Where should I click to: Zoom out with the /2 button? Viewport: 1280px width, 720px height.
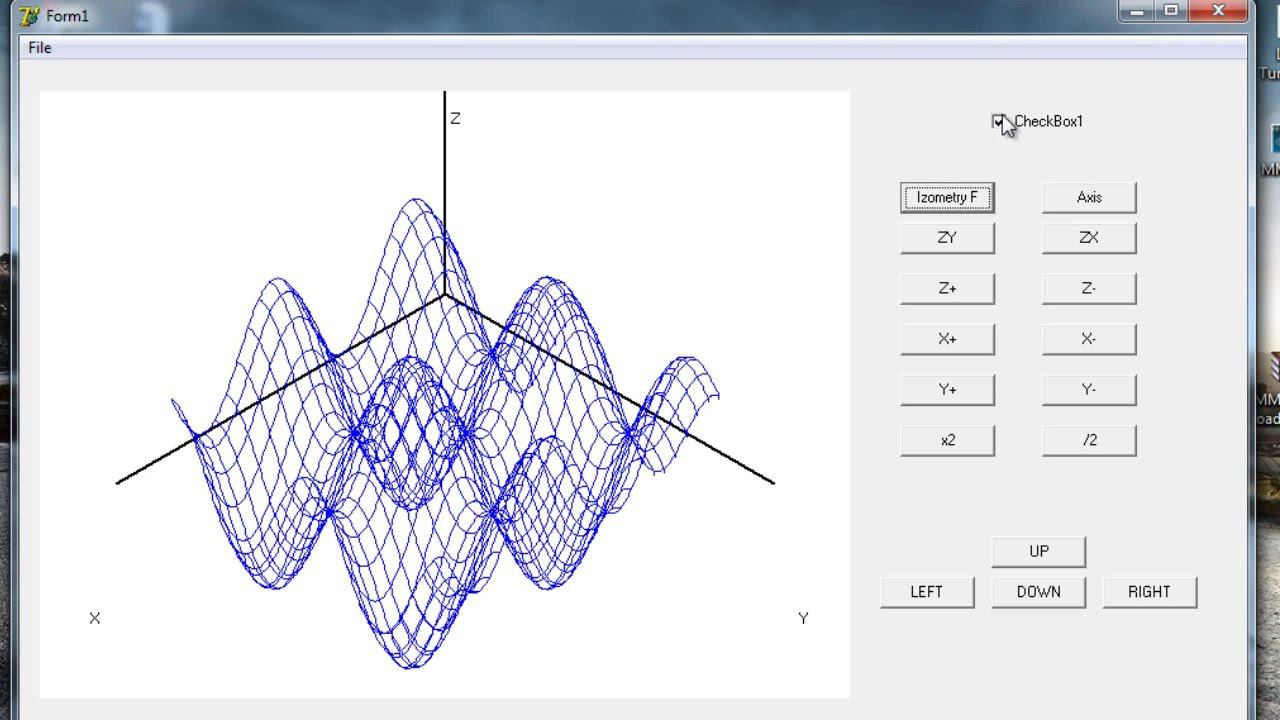click(x=1089, y=440)
